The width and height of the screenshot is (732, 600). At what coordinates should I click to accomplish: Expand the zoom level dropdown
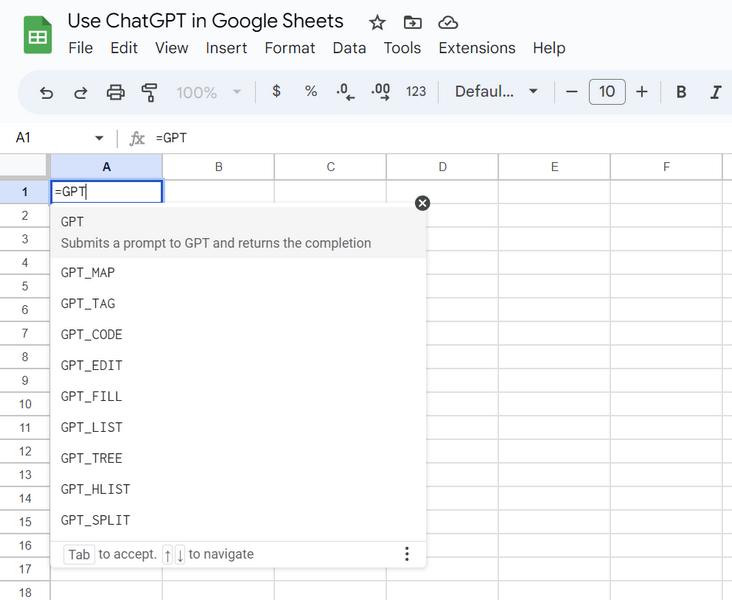click(x=209, y=92)
